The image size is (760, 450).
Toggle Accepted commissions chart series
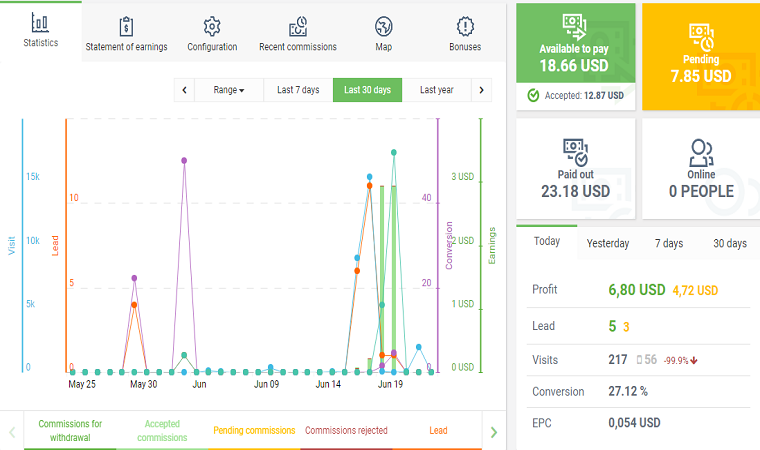pos(162,431)
